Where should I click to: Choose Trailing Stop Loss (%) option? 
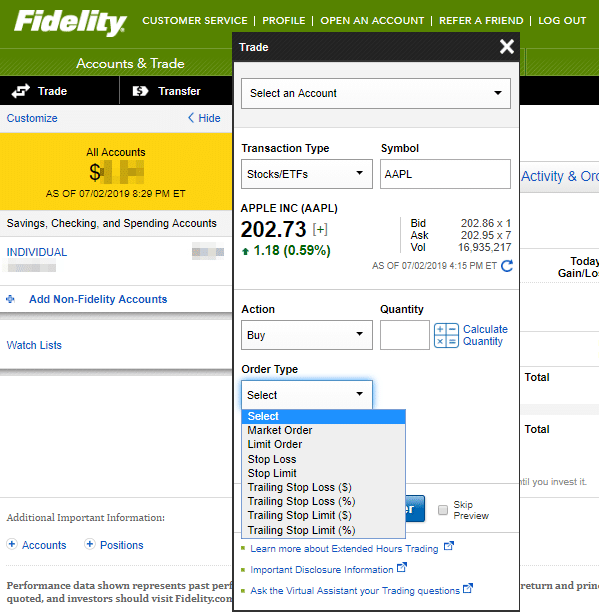[324, 502]
